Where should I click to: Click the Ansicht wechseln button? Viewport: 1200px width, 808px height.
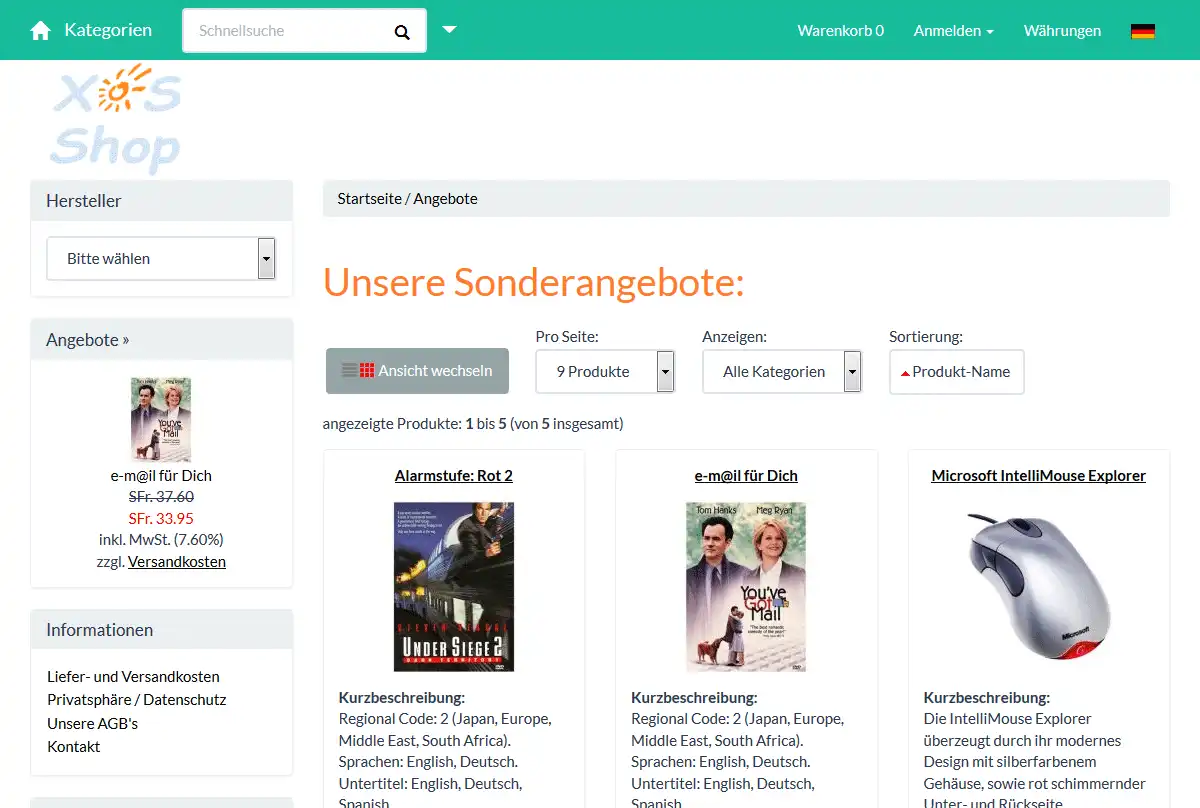(x=417, y=370)
